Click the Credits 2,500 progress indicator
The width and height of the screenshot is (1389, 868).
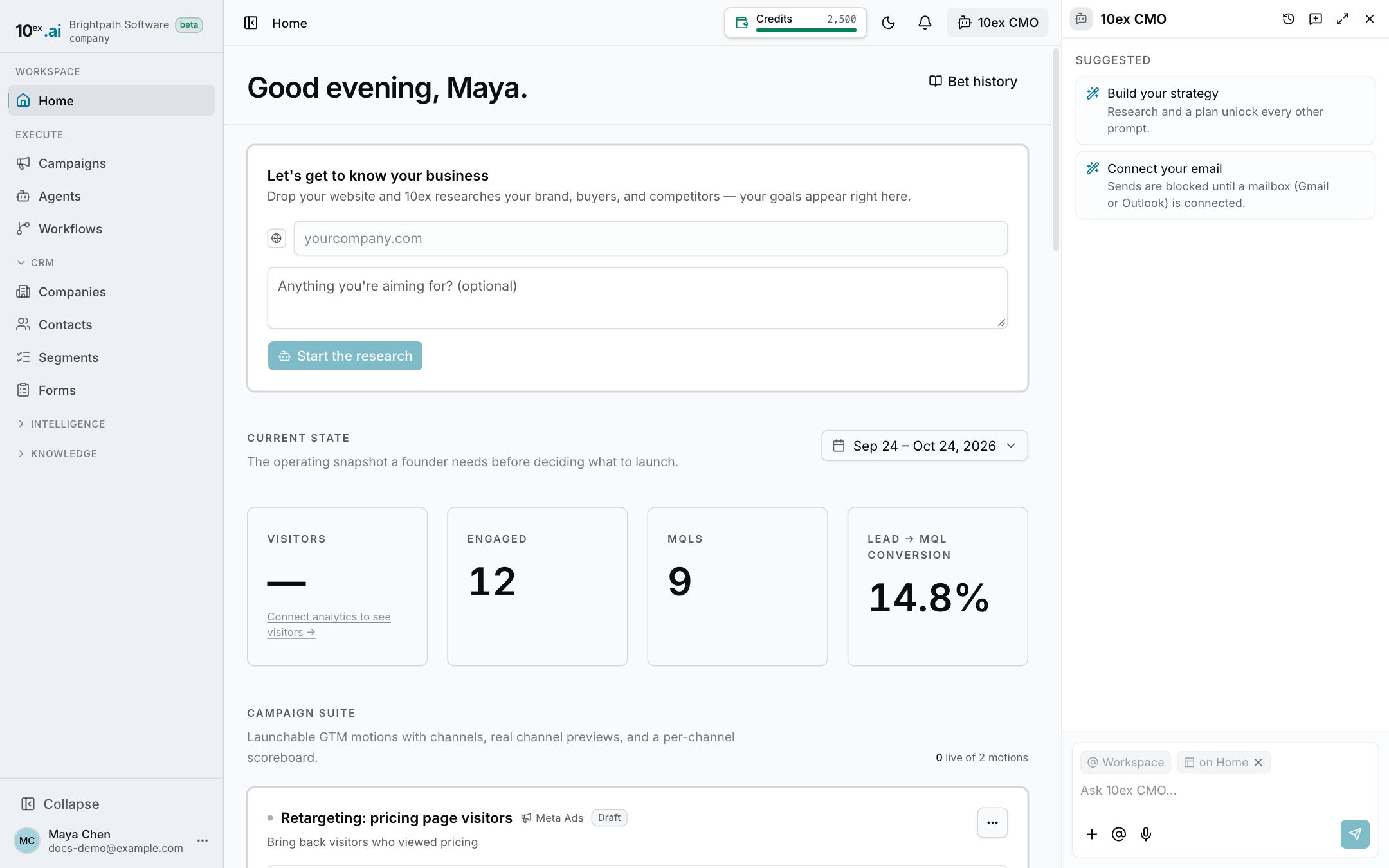tap(795, 23)
